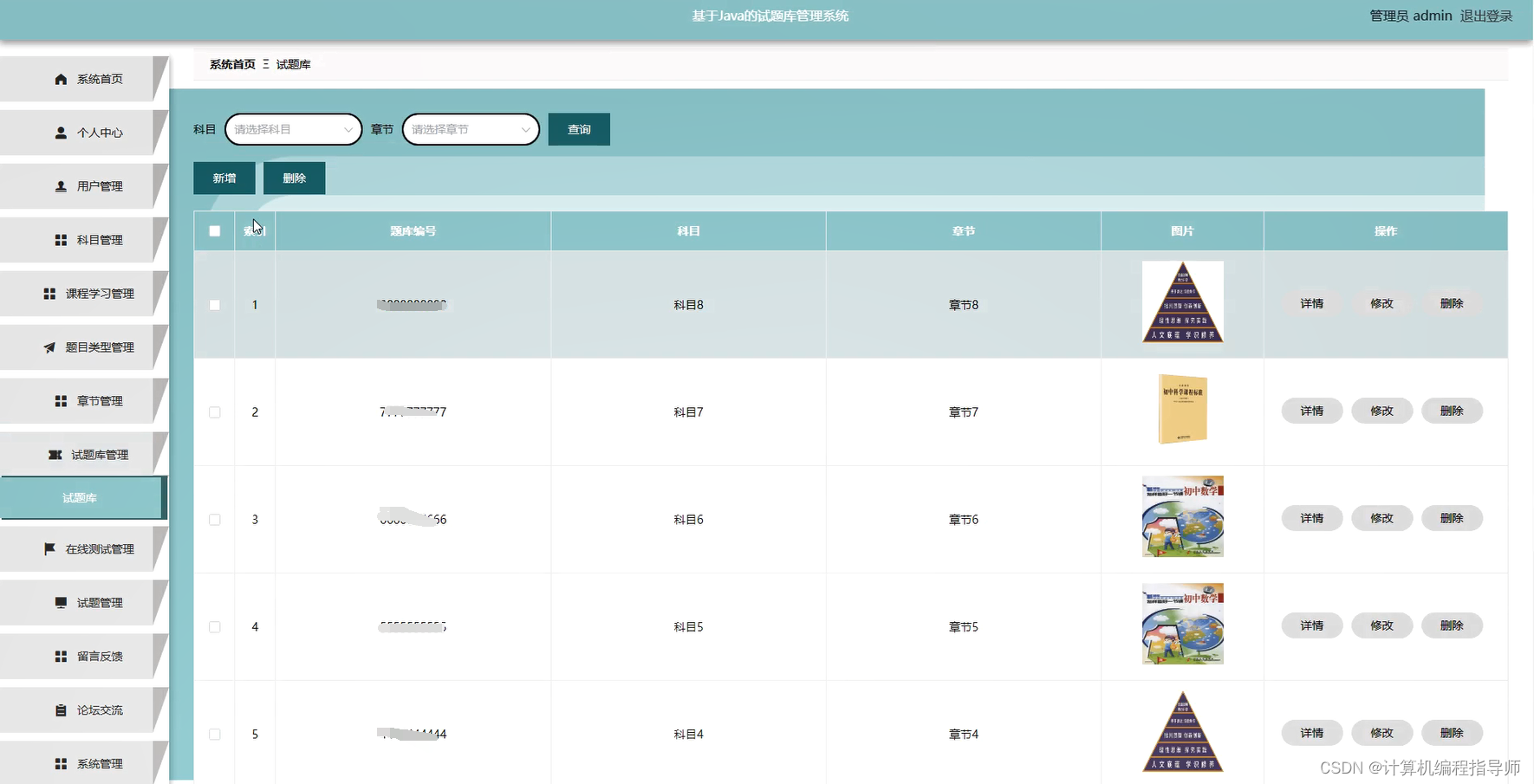The image size is (1534, 784).
Task: Click the grid icon beside 科目管理
Action: point(61,240)
